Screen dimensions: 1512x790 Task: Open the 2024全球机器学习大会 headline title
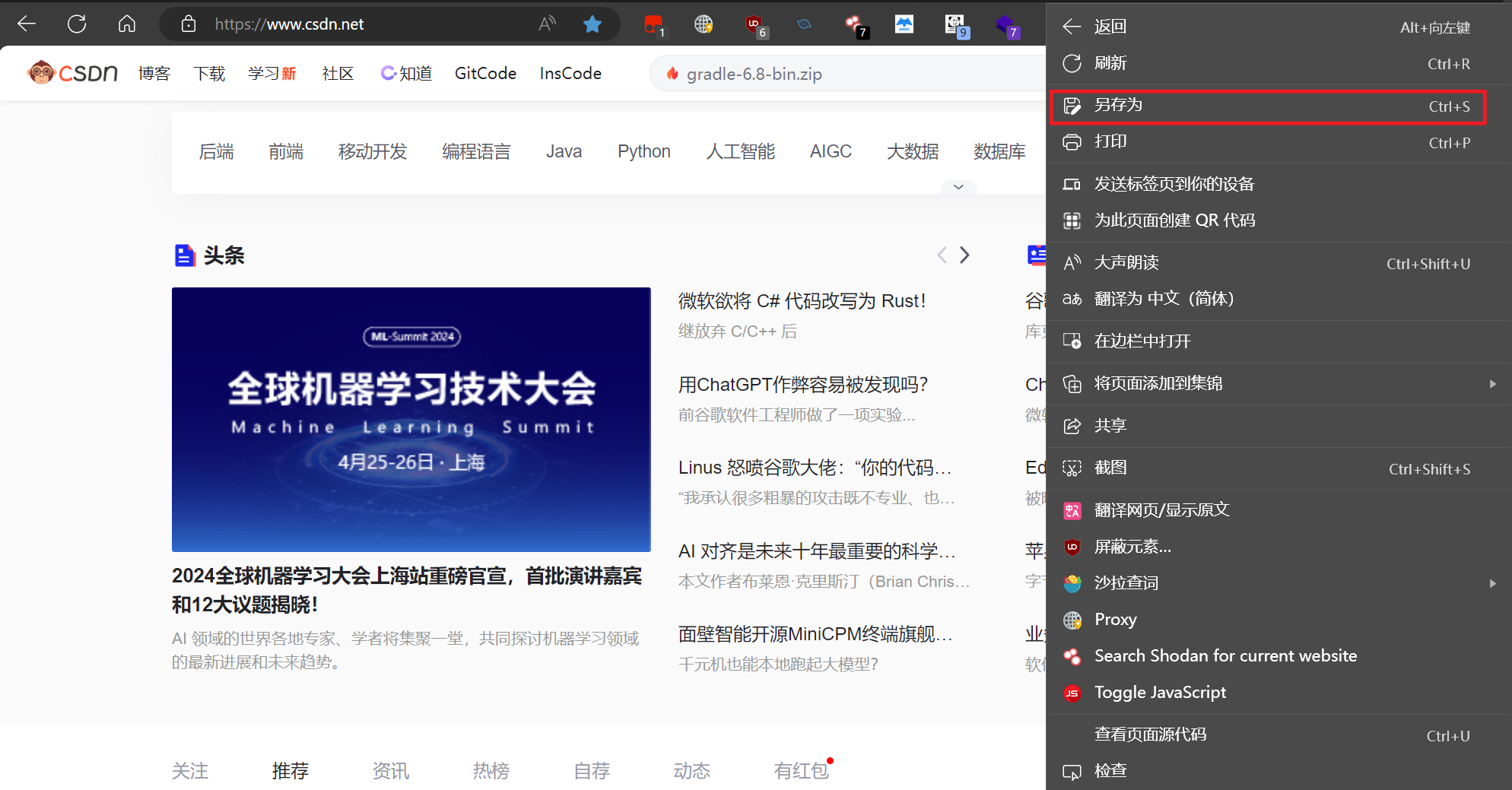407,590
